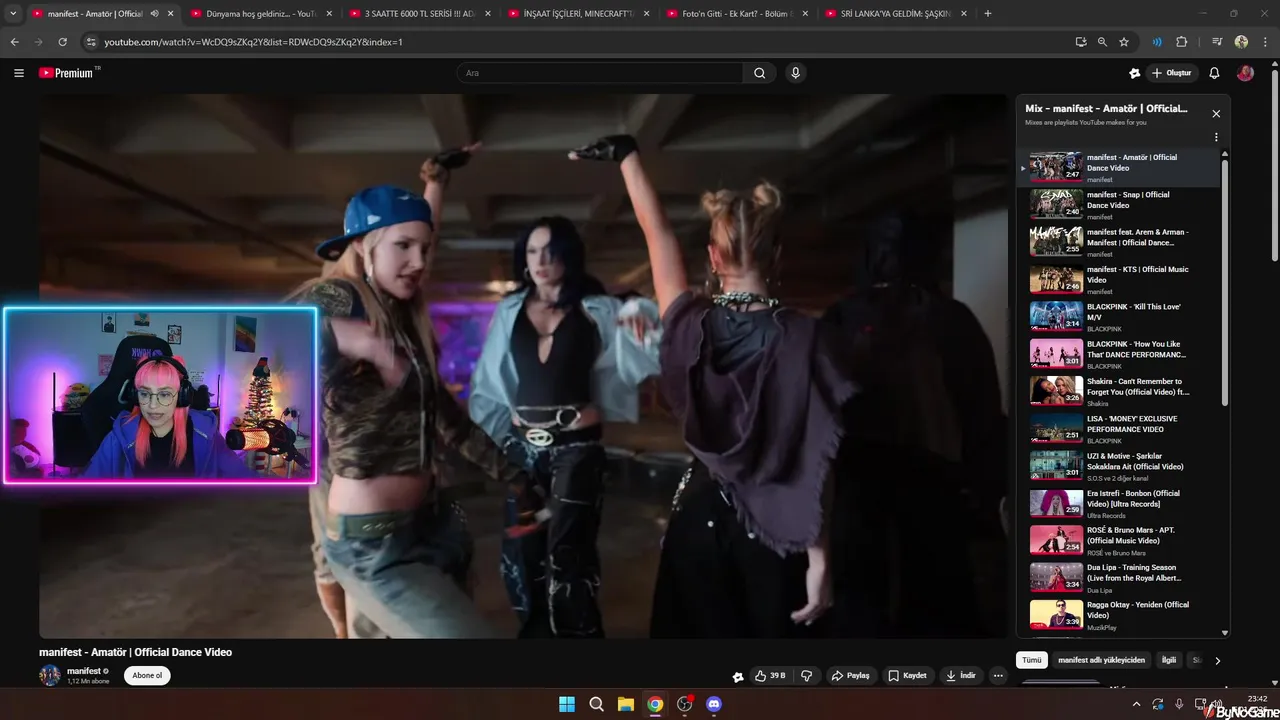1280x720 pixels.
Task: Click the Chrome address bar URL
Action: [x=253, y=42]
